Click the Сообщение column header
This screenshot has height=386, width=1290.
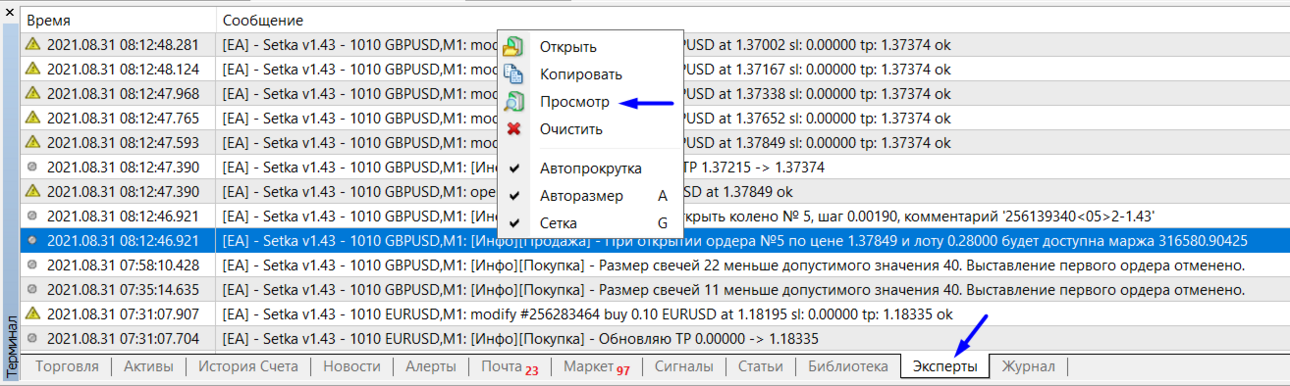click(x=752, y=20)
